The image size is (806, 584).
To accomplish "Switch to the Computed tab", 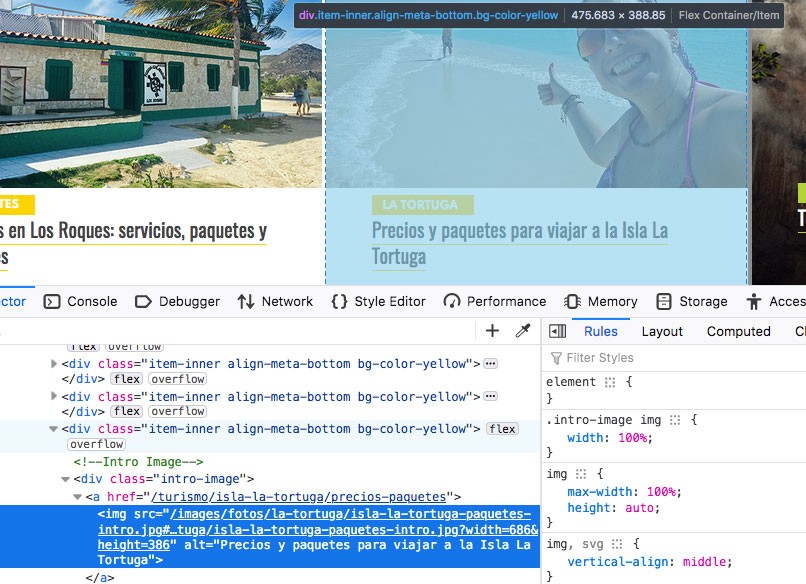I will [x=738, y=331].
